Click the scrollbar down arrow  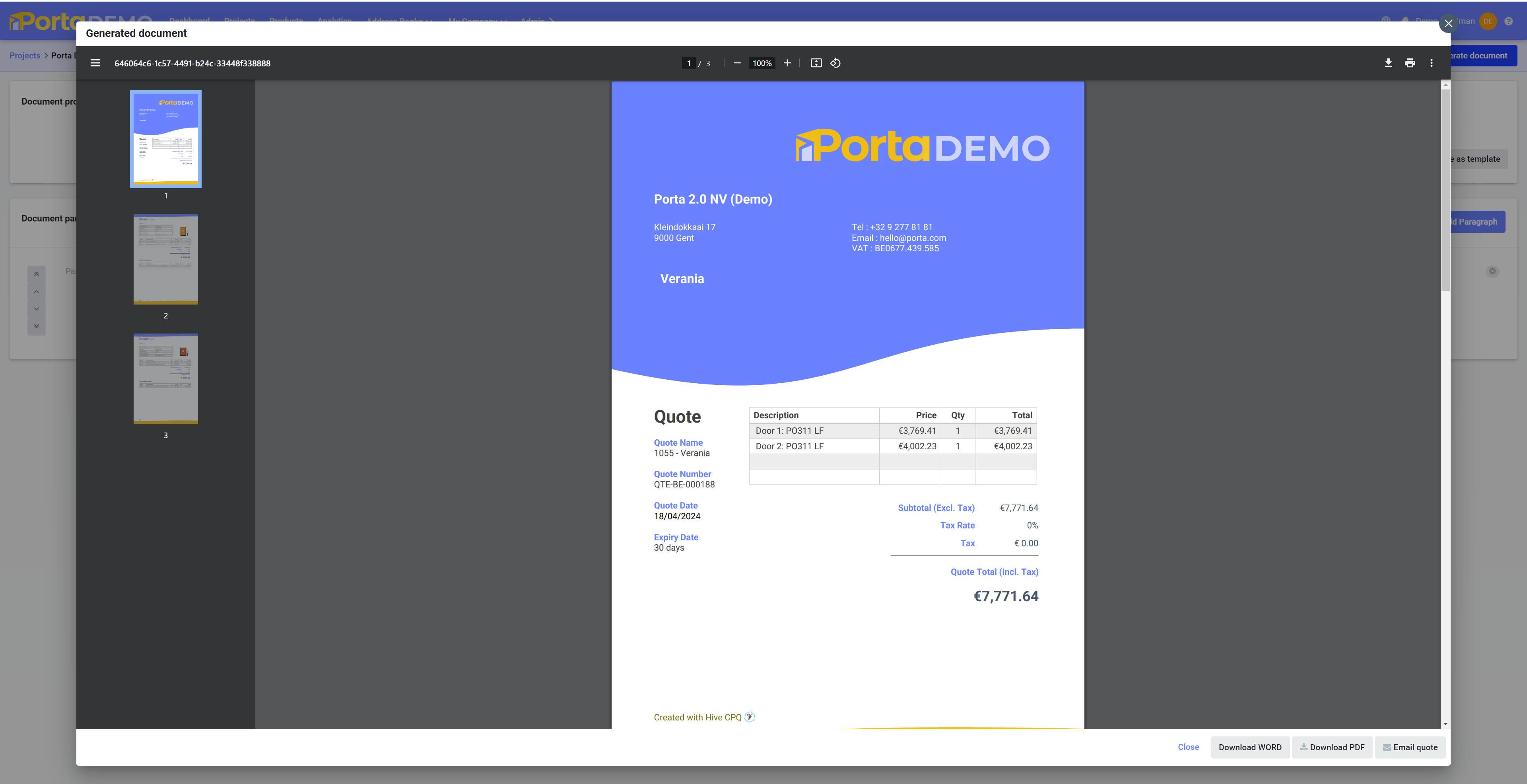tap(1445, 724)
